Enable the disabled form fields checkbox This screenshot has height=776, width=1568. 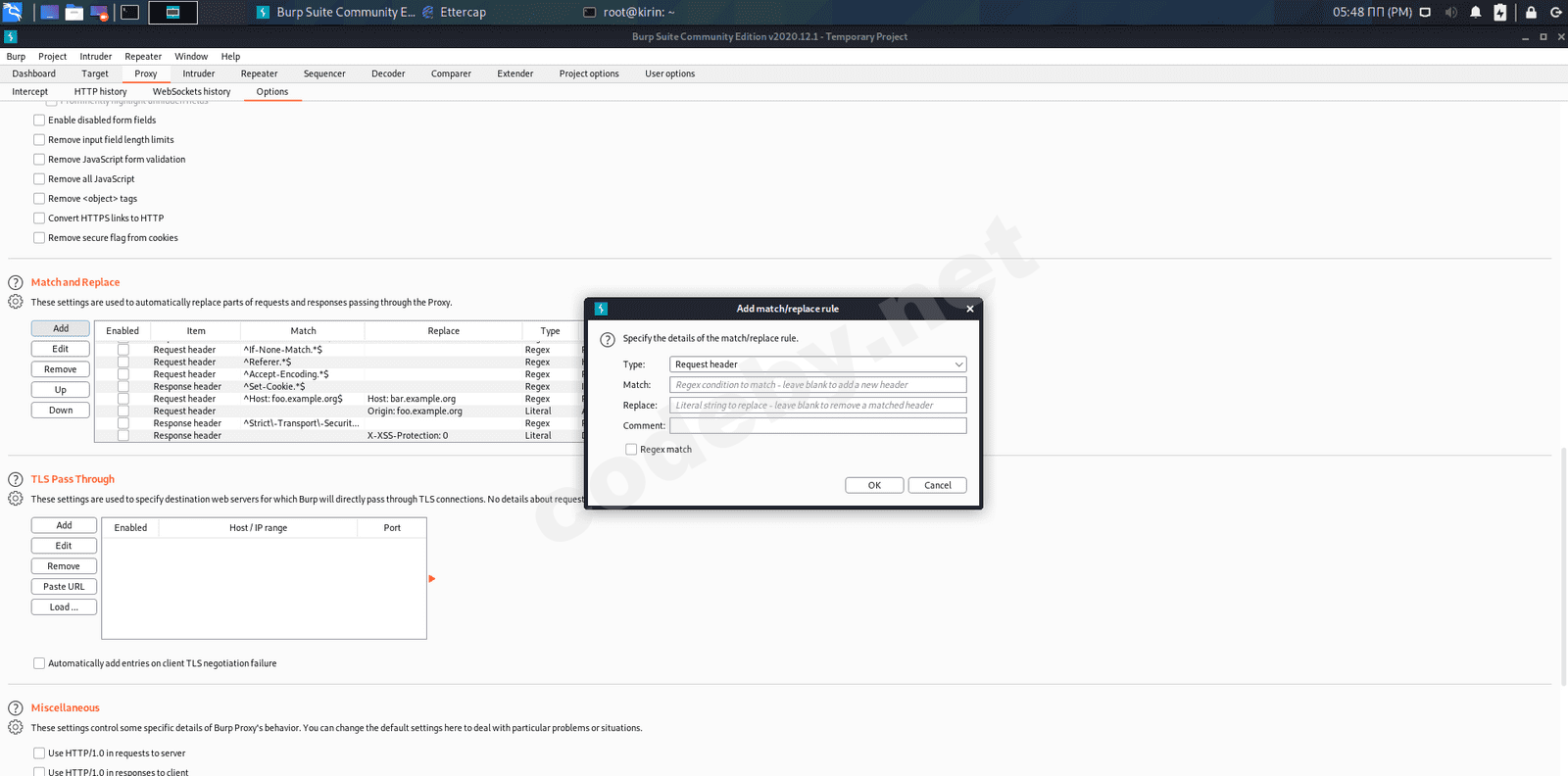39,120
